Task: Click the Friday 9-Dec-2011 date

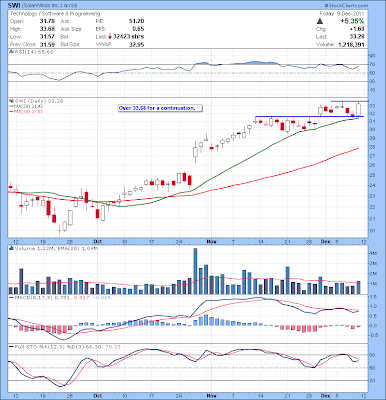Action: pos(342,14)
